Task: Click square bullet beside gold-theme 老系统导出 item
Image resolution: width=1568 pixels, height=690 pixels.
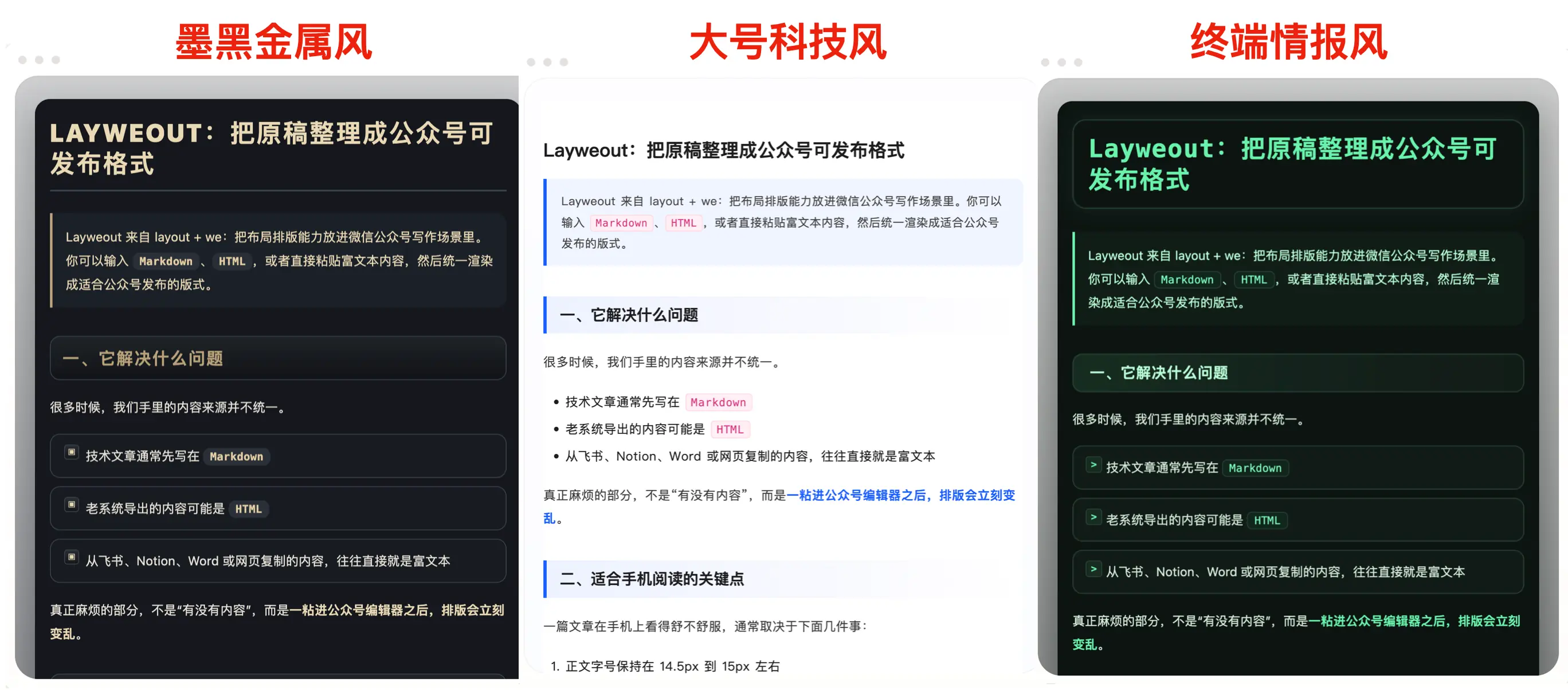Action: (72, 504)
